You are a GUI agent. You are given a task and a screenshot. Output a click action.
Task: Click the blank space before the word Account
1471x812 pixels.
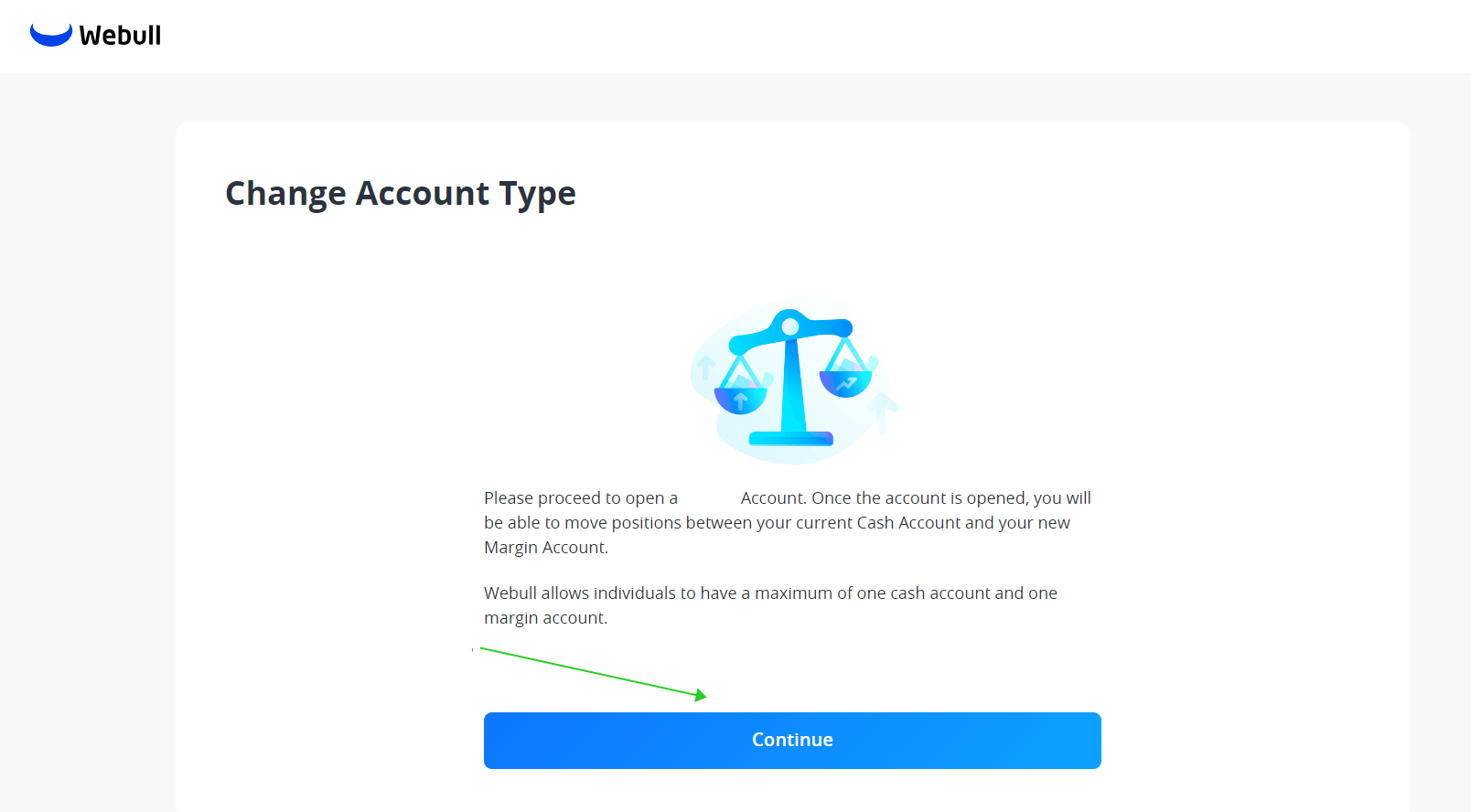707,497
